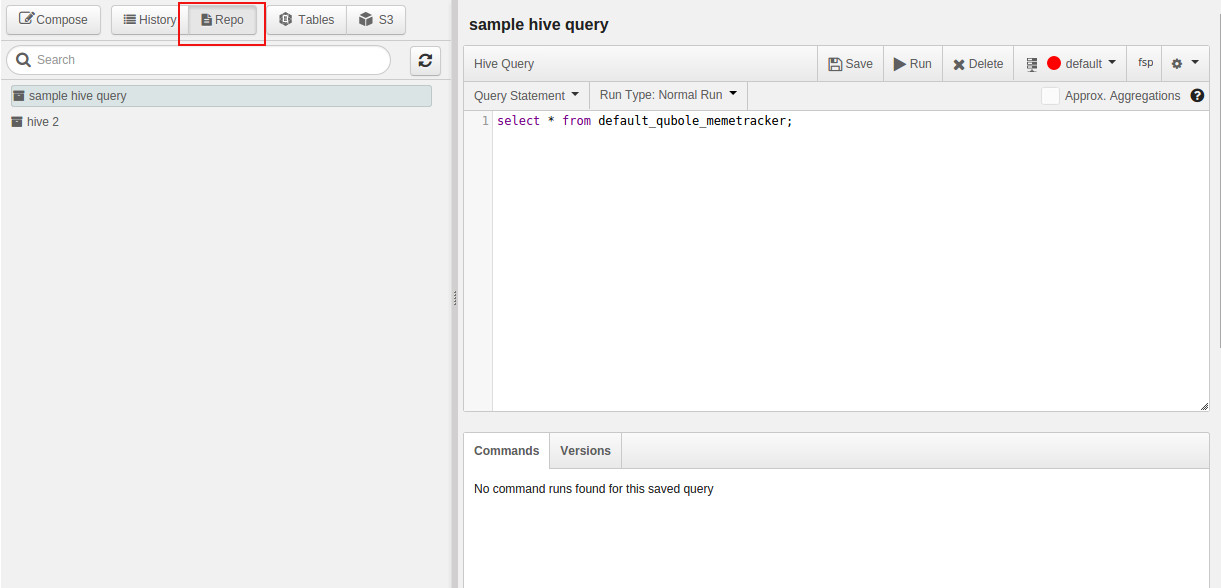Open the Run Type: Normal Run dropdown
Screen dimensions: 1221x588
pos(668,96)
